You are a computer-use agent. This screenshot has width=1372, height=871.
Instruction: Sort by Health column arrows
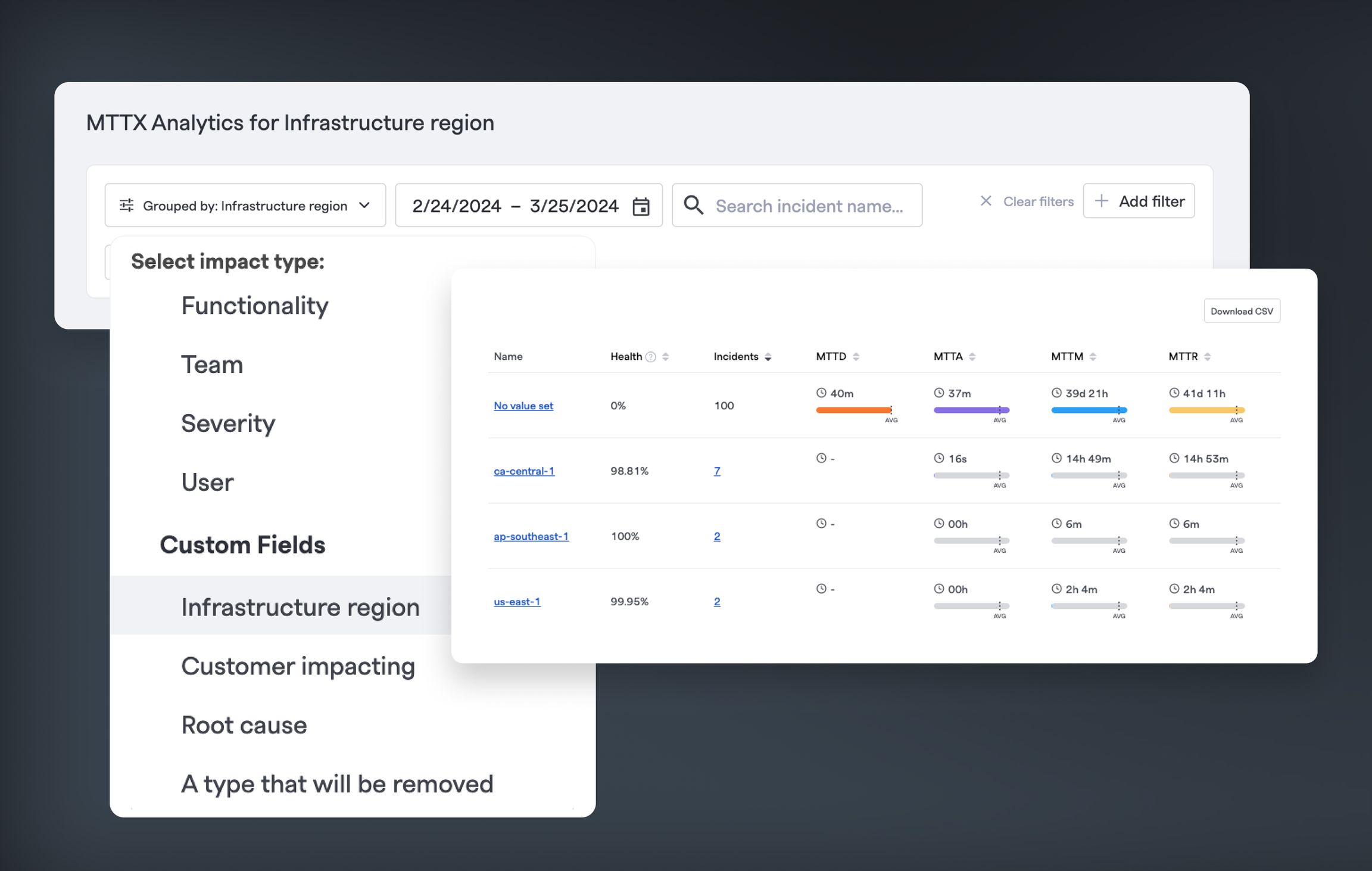(x=665, y=357)
